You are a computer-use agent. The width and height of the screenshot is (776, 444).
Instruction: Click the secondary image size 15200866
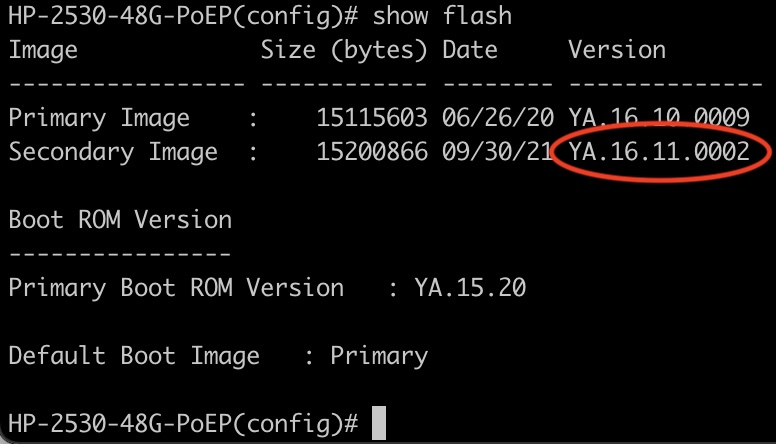click(x=372, y=152)
